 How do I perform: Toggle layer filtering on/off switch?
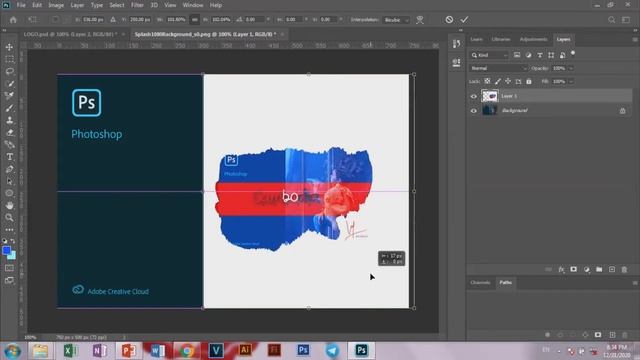pyautogui.click(x=573, y=53)
